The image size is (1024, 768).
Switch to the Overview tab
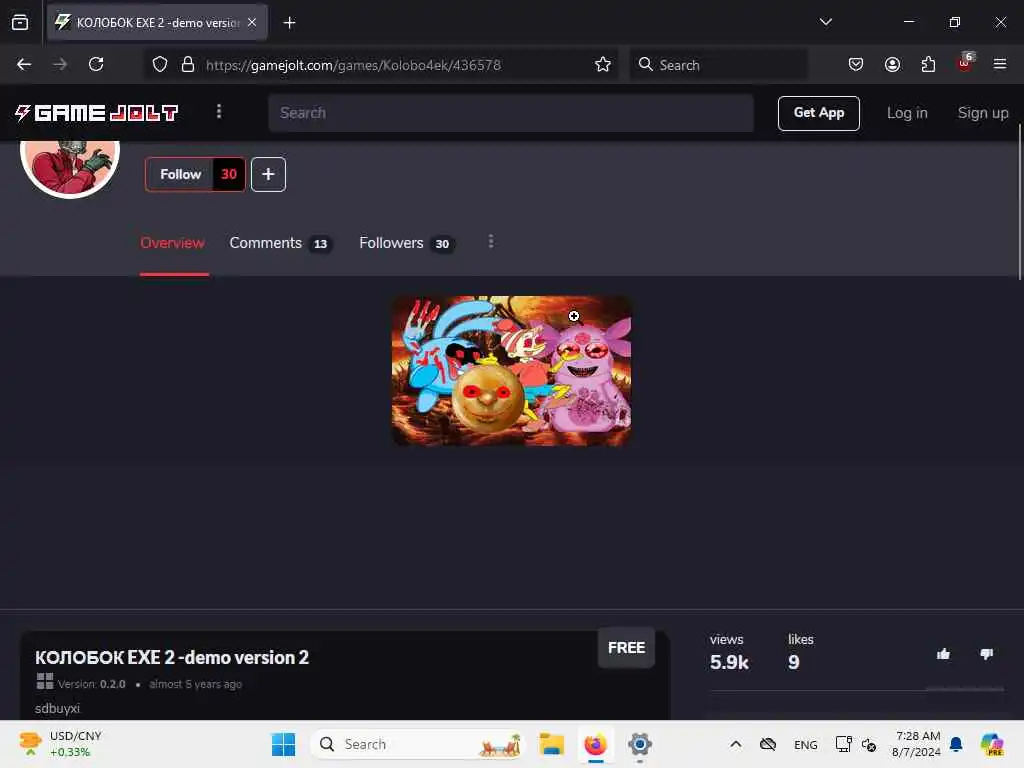(x=172, y=243)
